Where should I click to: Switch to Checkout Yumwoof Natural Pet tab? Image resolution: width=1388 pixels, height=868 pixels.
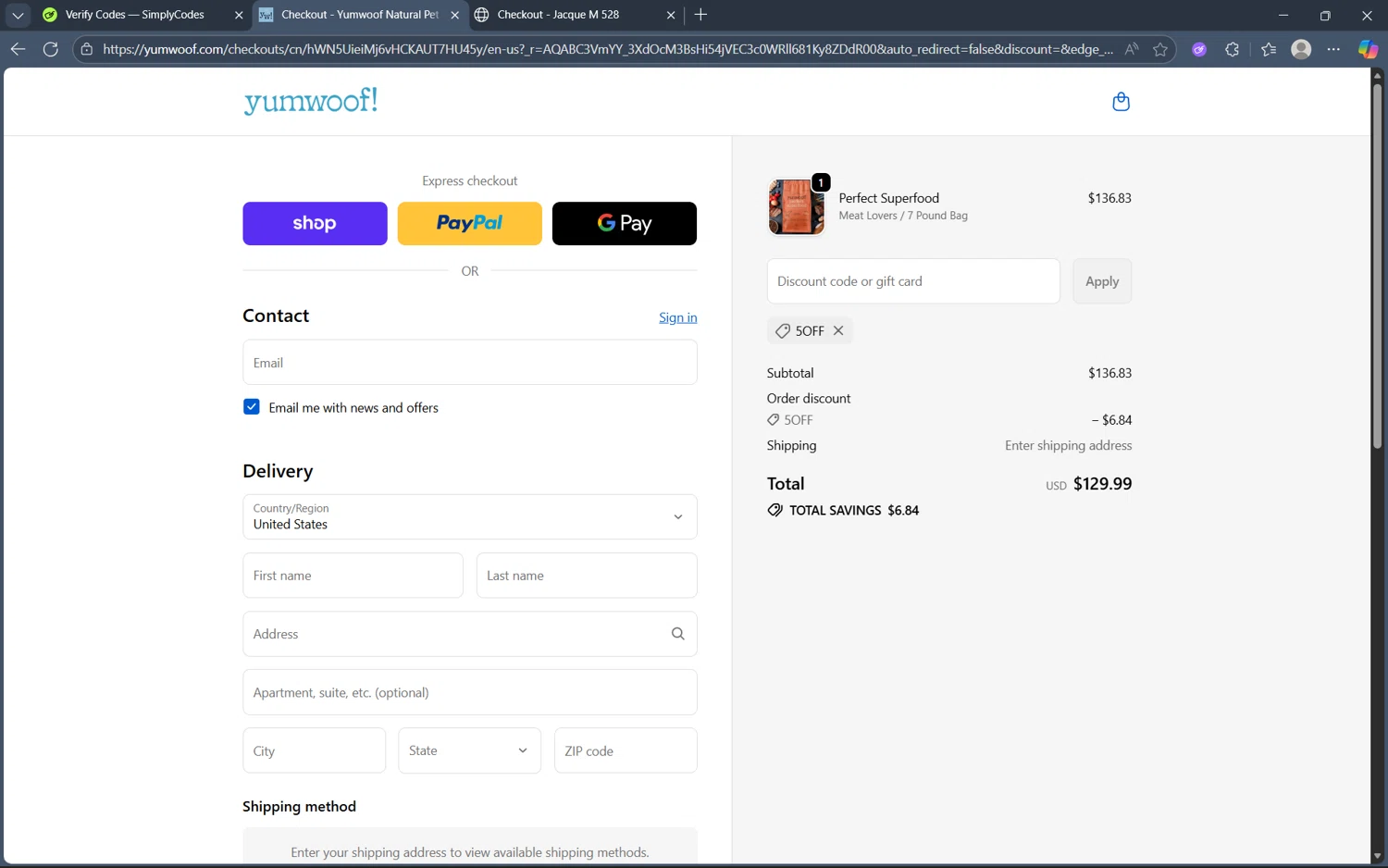click(359, 15)
